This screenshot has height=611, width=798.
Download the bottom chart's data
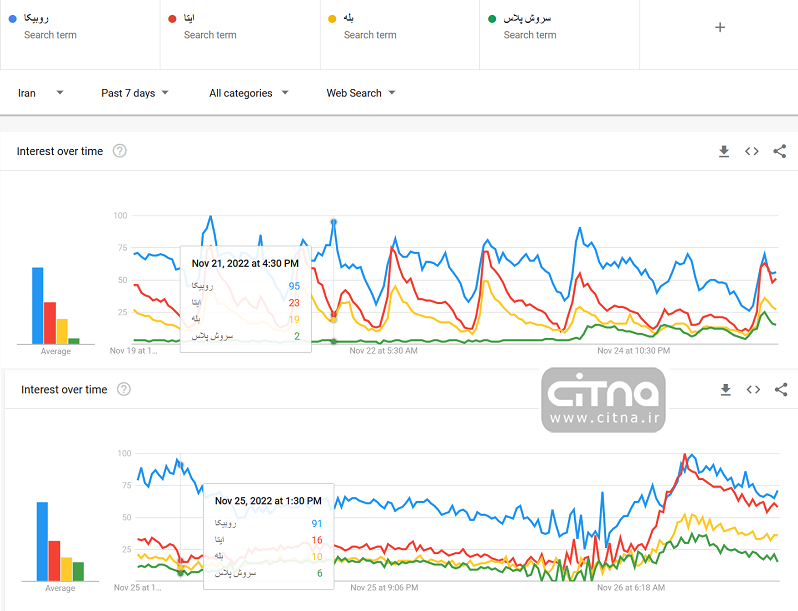pyautogui.click(x=726, y=390)
